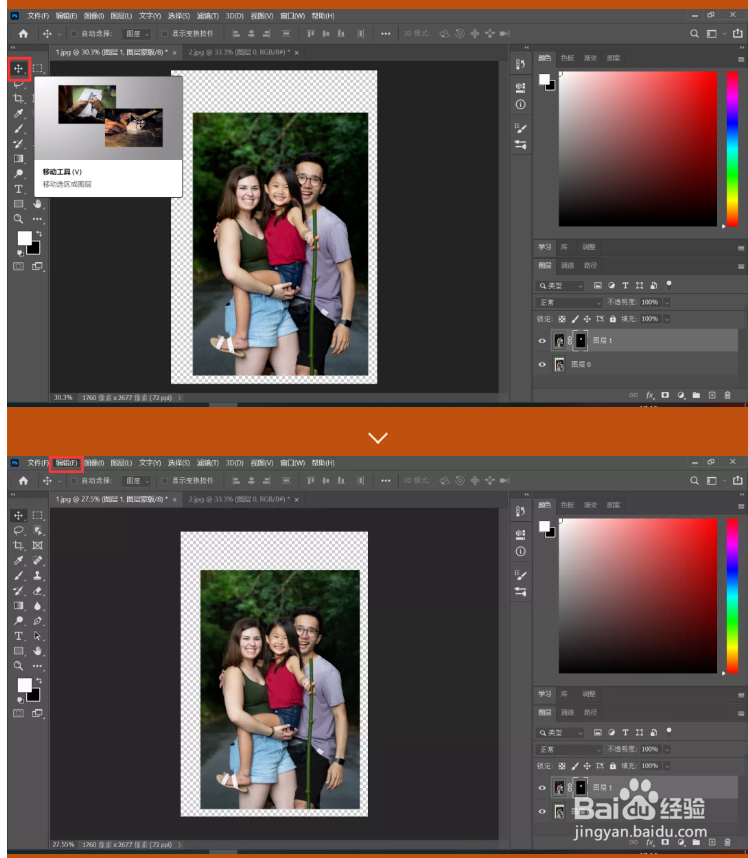Click the fx layer style button in upper Layers panel
Screen dimensions: 748x858
point(650,395)
